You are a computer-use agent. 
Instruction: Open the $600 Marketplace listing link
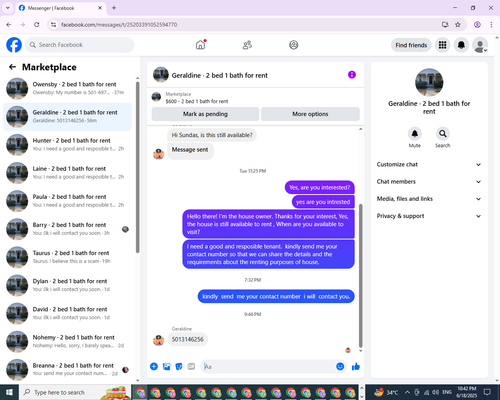point(197,101)
